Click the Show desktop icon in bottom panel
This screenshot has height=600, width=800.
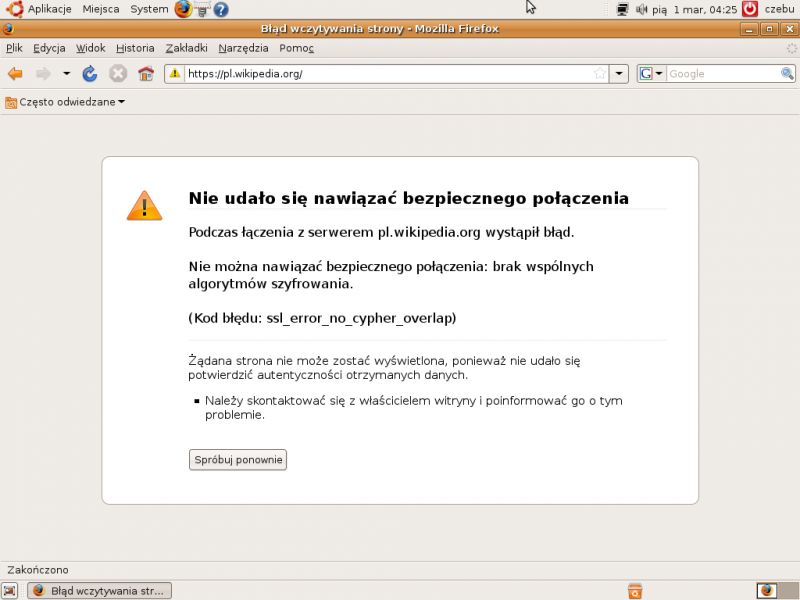coord(10,590)
